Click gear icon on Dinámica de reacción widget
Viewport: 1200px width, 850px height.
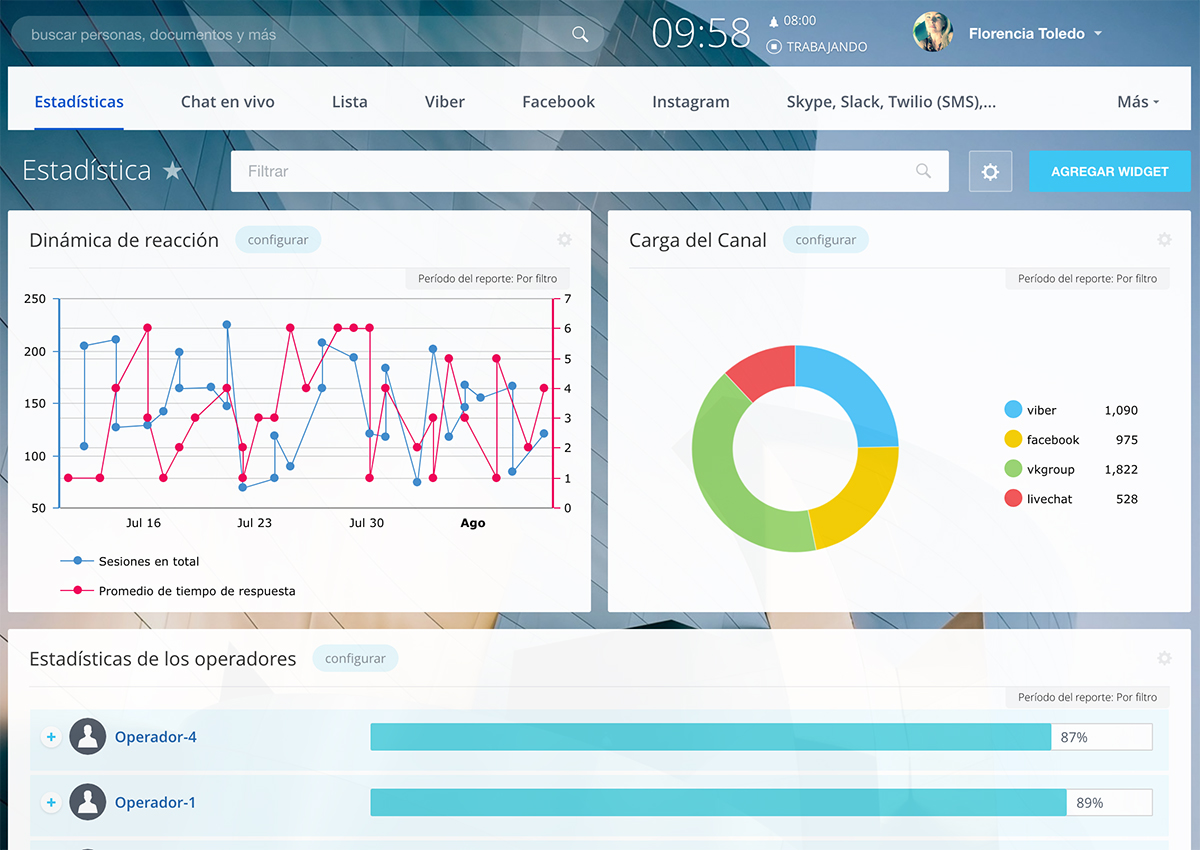[564, 240]
